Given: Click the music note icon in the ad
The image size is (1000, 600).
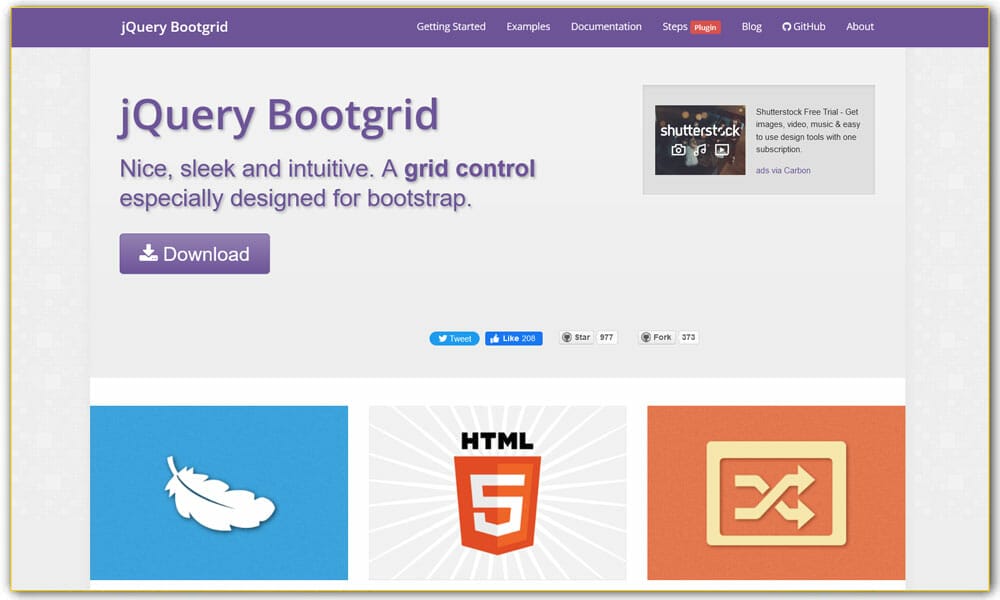Looking at the screenshot, I should click(700, 149).
